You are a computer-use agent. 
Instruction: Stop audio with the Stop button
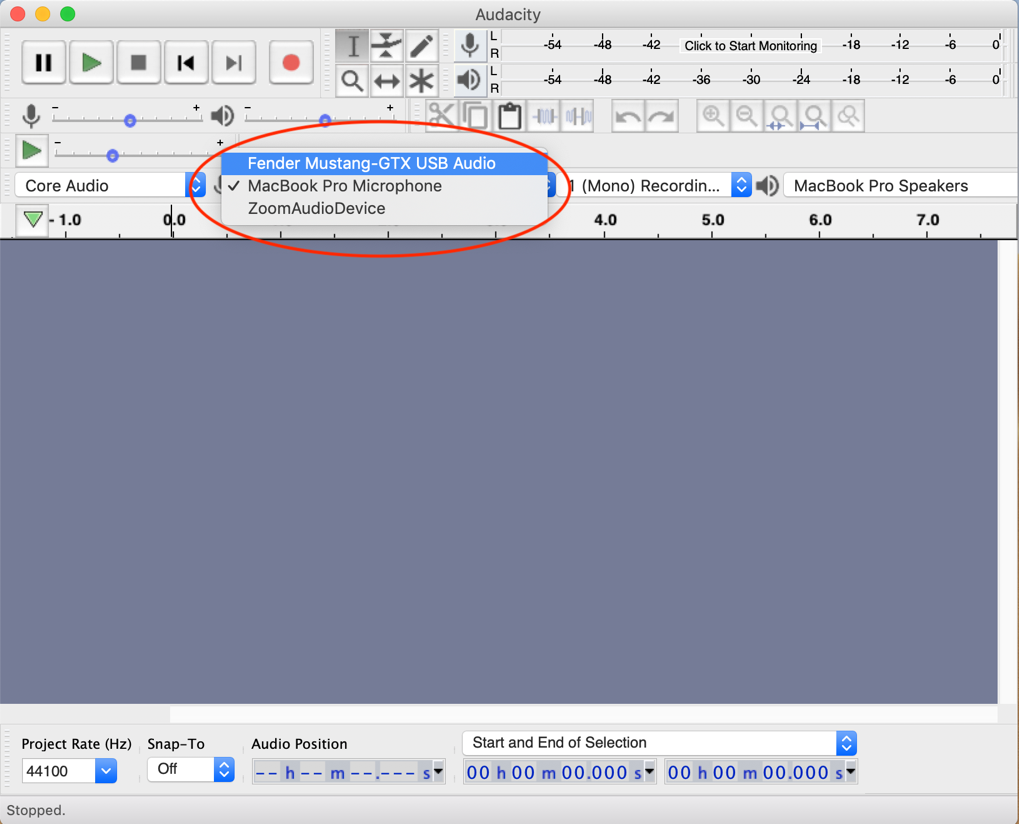138,63
